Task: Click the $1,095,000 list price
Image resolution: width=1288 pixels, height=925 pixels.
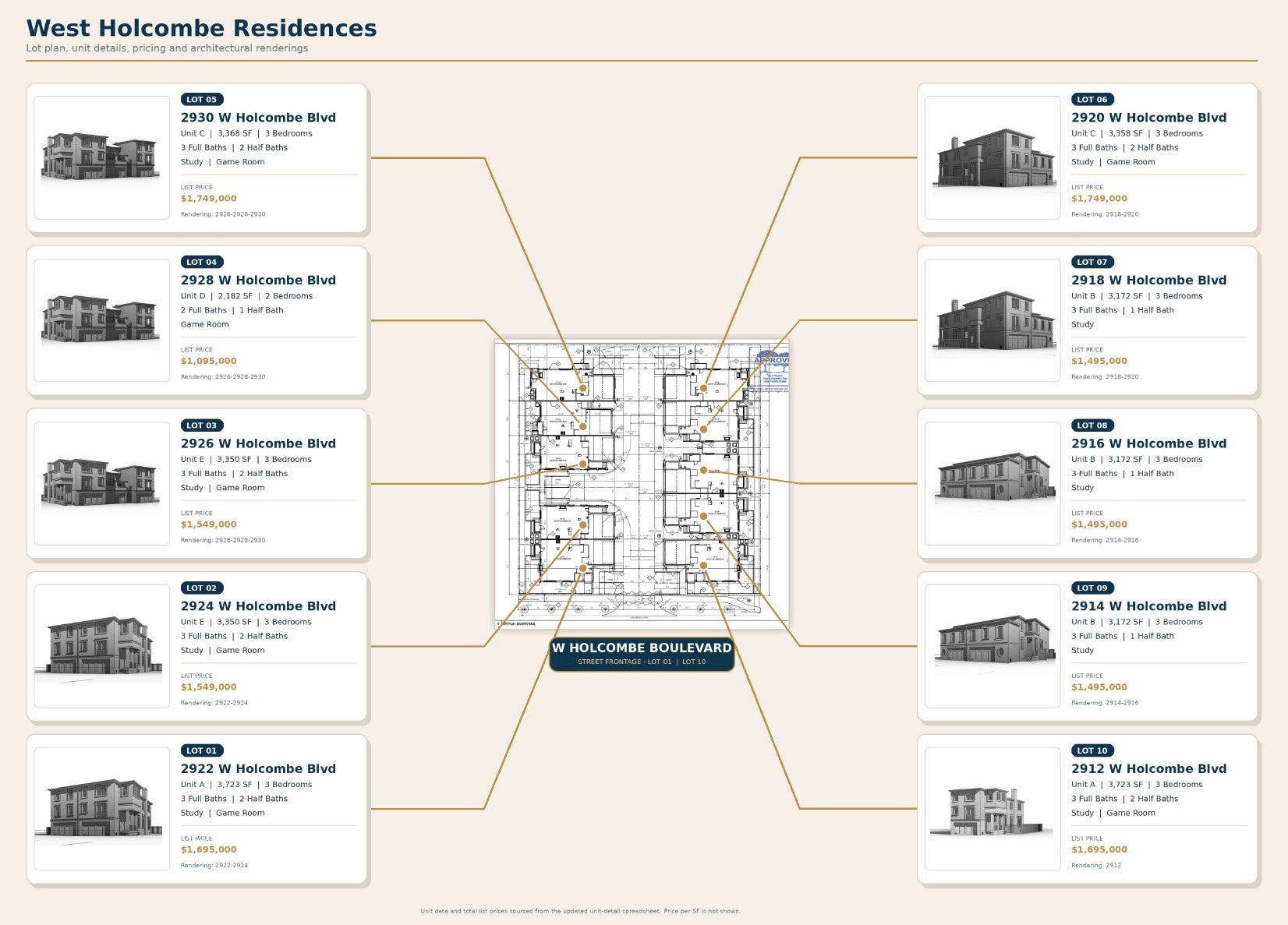Action: [x=209, y=362]
